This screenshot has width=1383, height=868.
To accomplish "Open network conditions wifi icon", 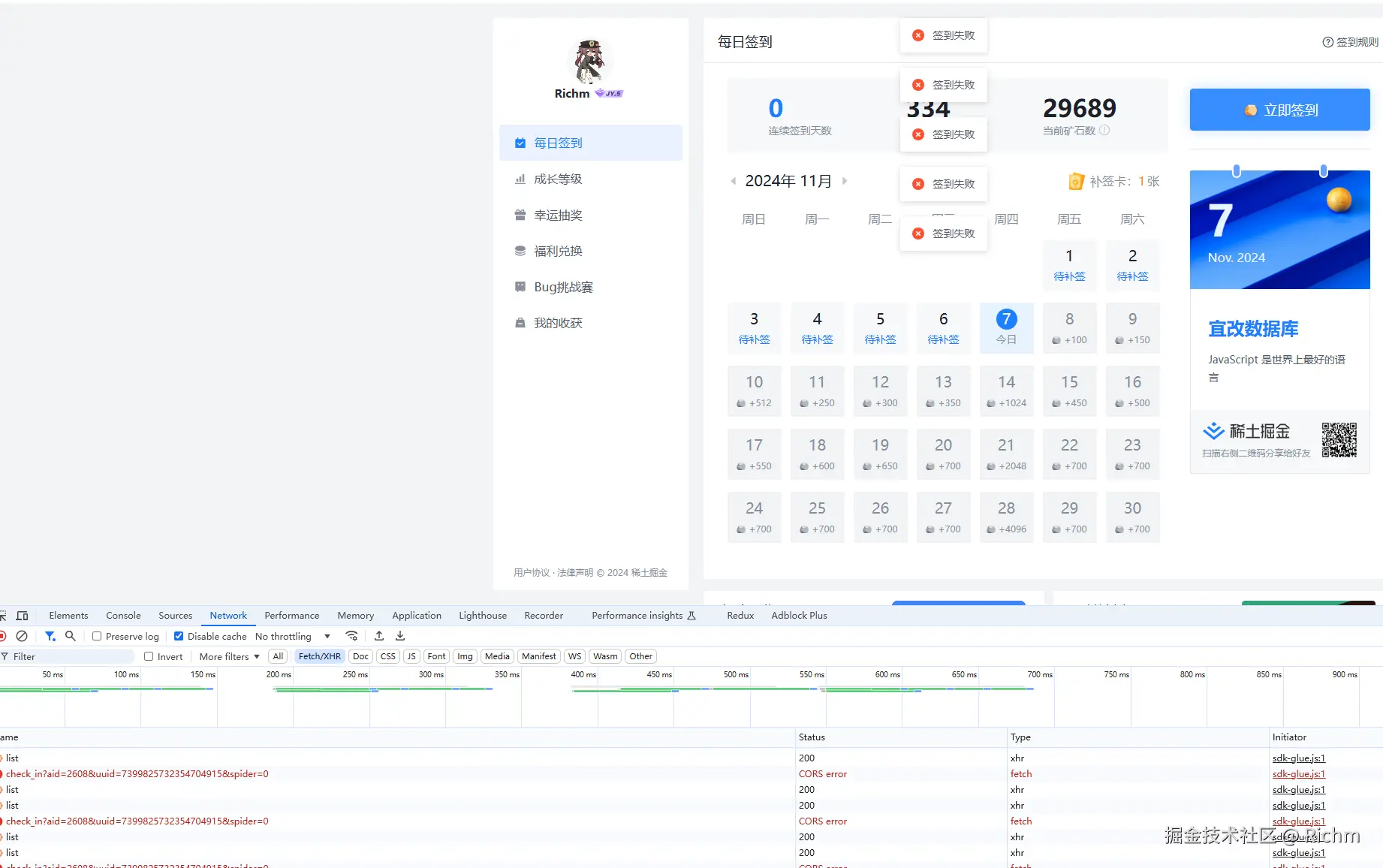I will [x=351, y=636].
